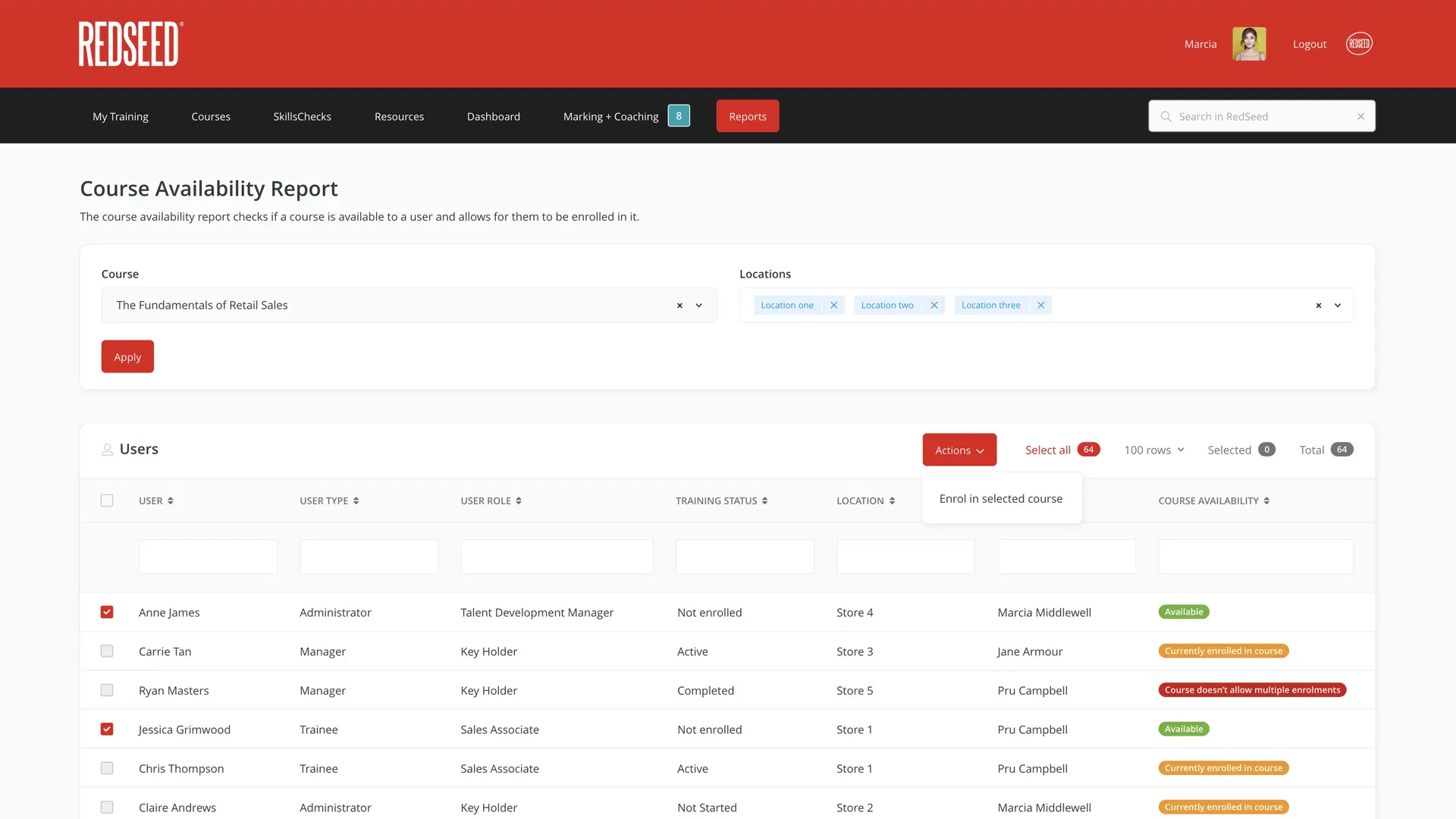Check the checkbox next to Carrie Tan
This screenshot has height=819, width=1456.
pos(107,651)
